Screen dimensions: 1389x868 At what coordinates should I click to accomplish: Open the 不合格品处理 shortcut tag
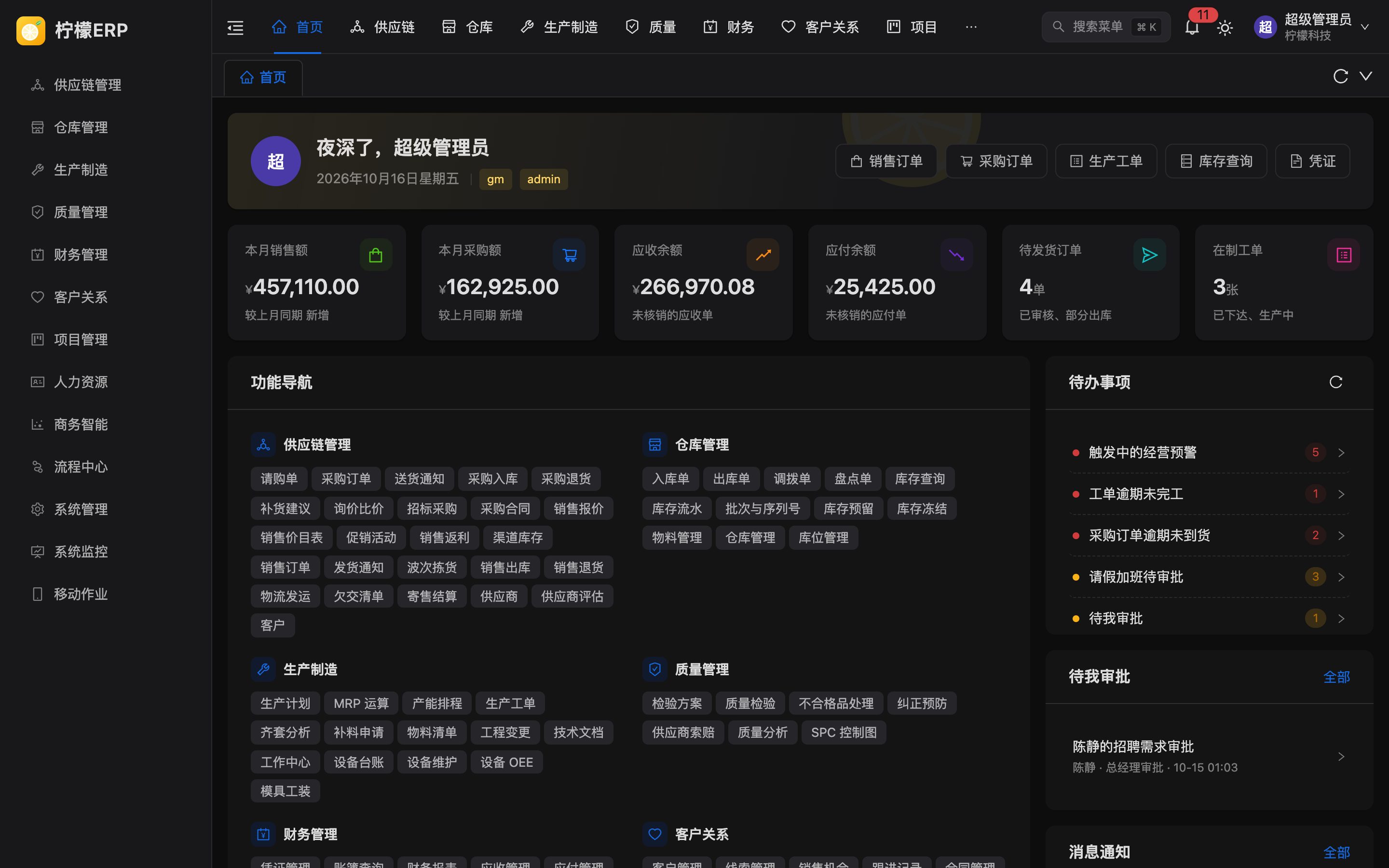pyautogui.click(x=836, y=704)
